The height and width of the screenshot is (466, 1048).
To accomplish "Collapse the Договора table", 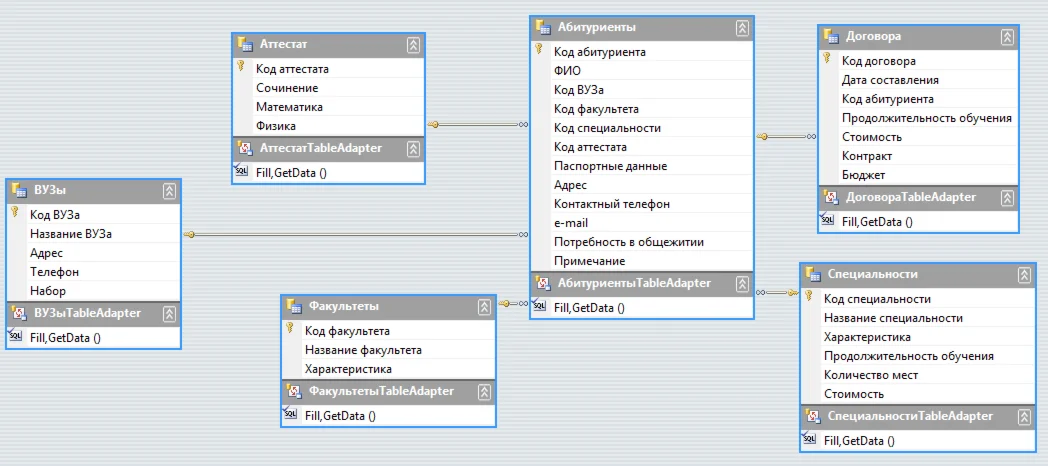I will [x=1007, y=37].
